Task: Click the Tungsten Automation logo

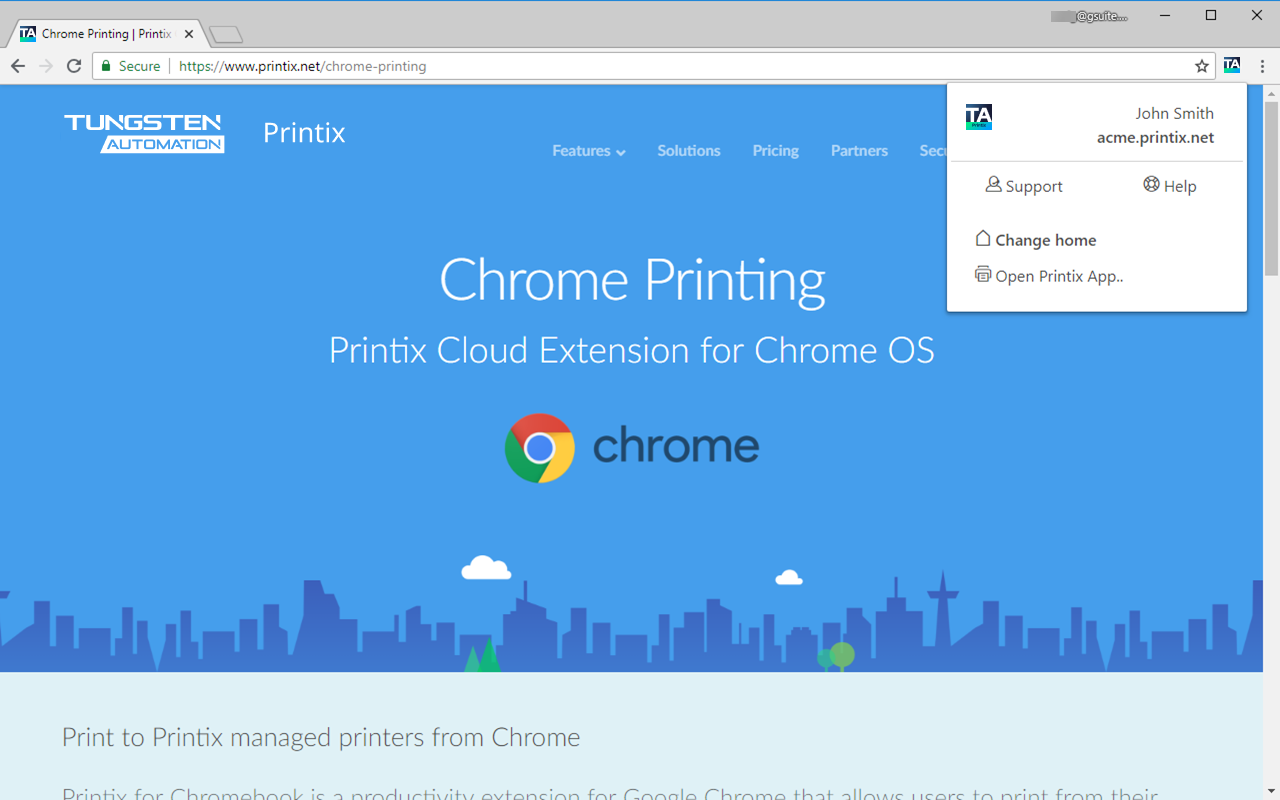Action: click(143, 132)
